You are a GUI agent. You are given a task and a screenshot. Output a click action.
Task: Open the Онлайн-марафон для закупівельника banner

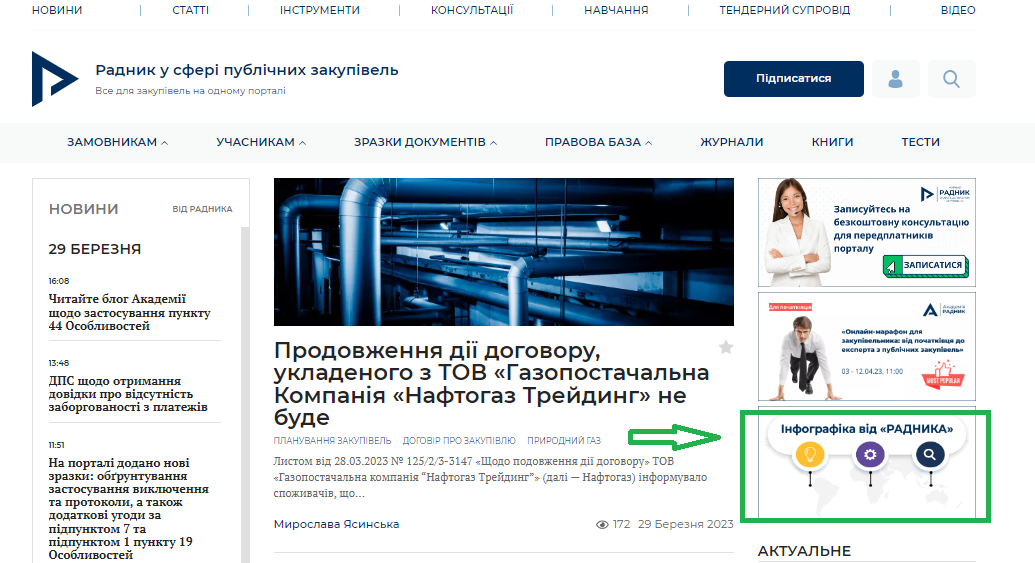pyautogui.click(x=867, y=347)
